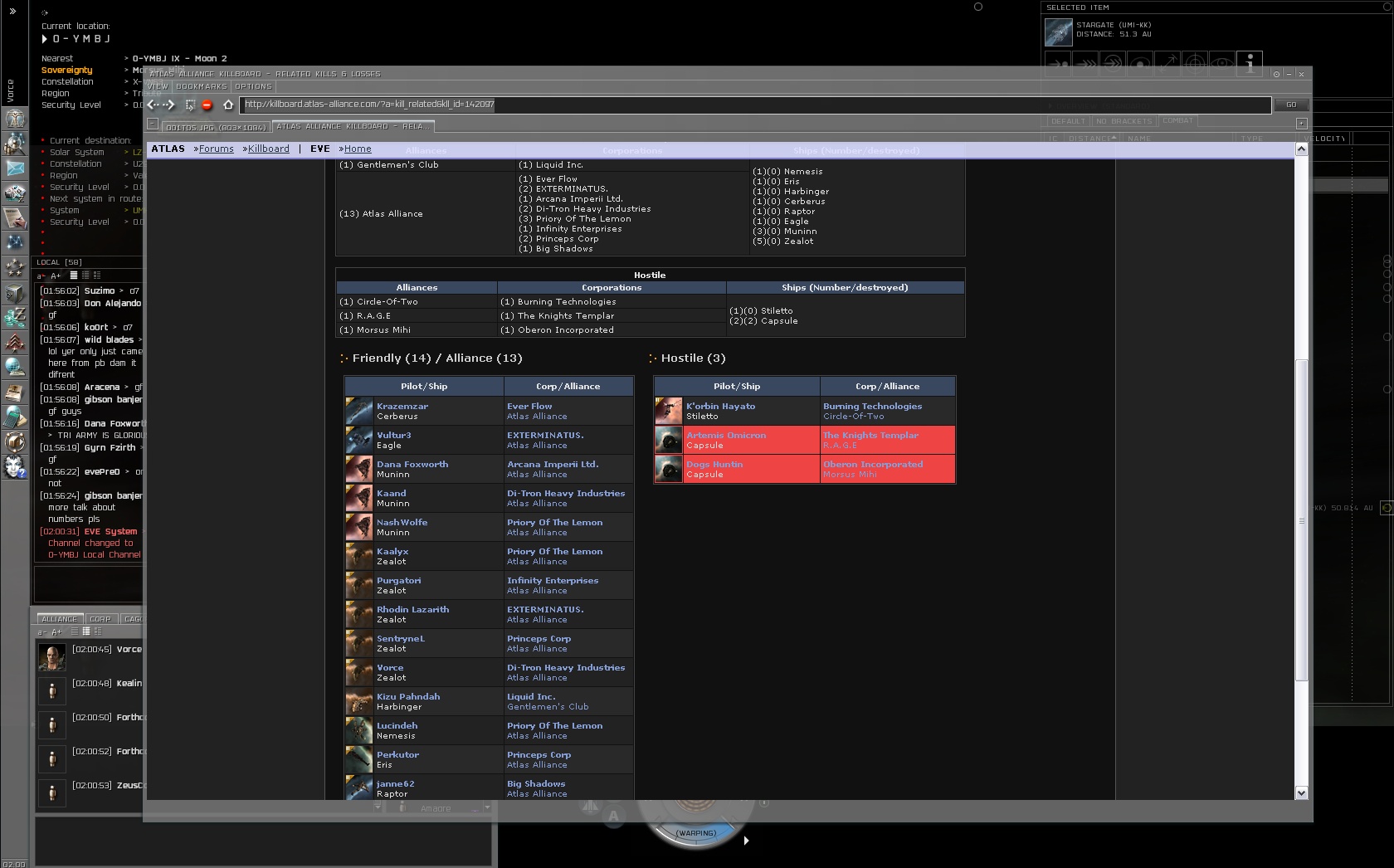Screen dimensions: 1394x868
Task: Collapse the browser tab bar minus button
Action: (153, 124)
